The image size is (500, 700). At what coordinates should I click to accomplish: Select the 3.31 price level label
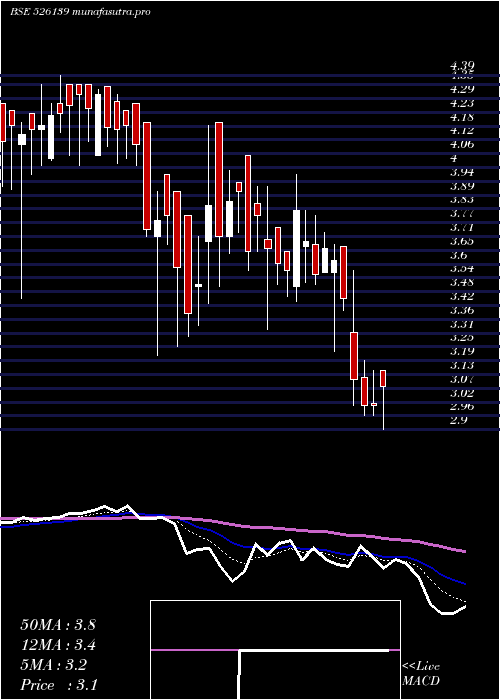pos(462,324)
